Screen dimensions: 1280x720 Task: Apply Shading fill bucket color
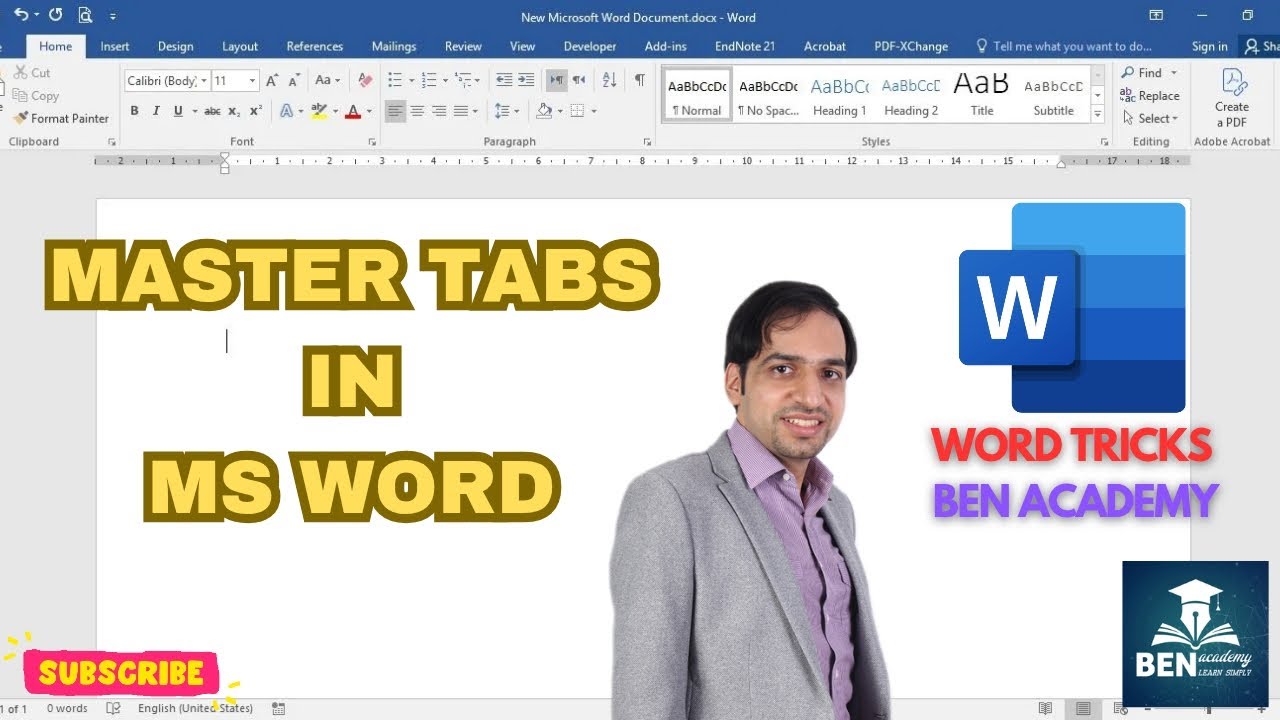tap(544, 111)
